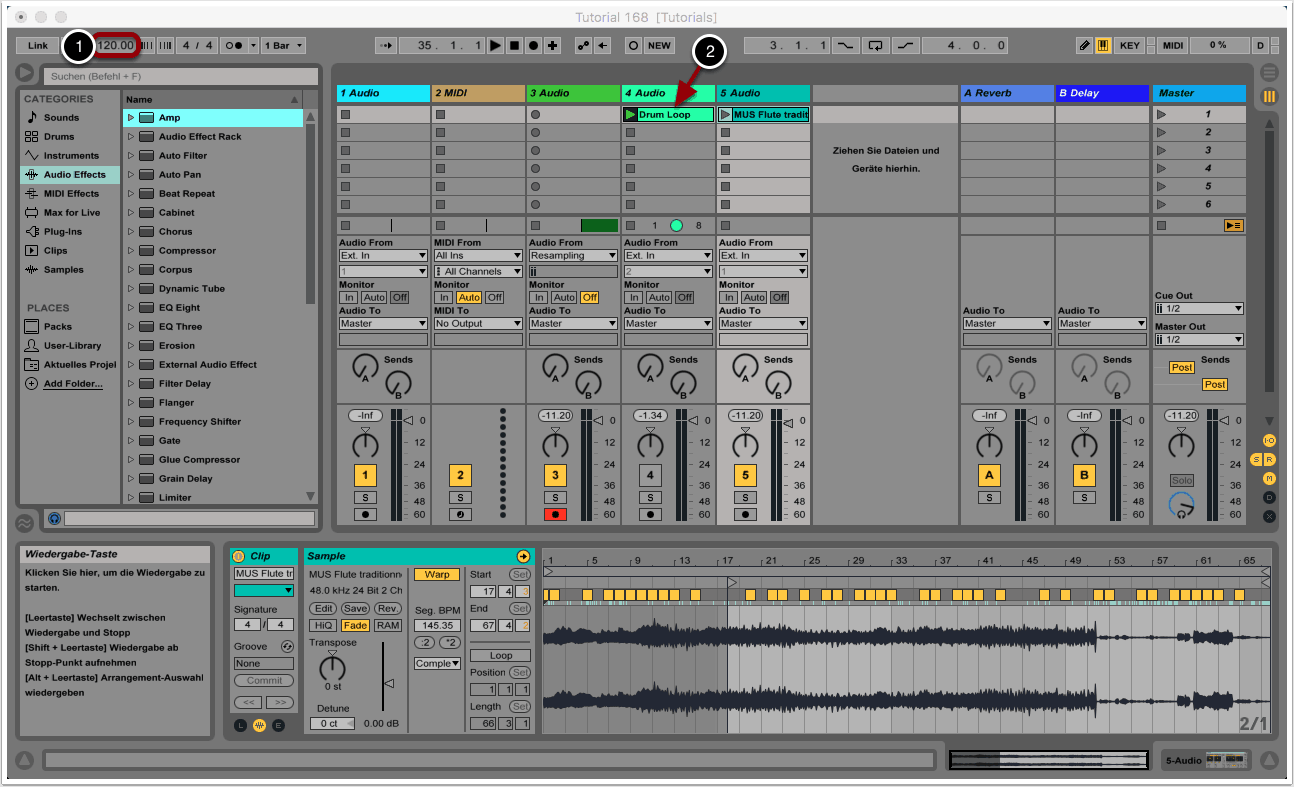
Task: Select the Drums browser category
Action: (x=58, y=137)
